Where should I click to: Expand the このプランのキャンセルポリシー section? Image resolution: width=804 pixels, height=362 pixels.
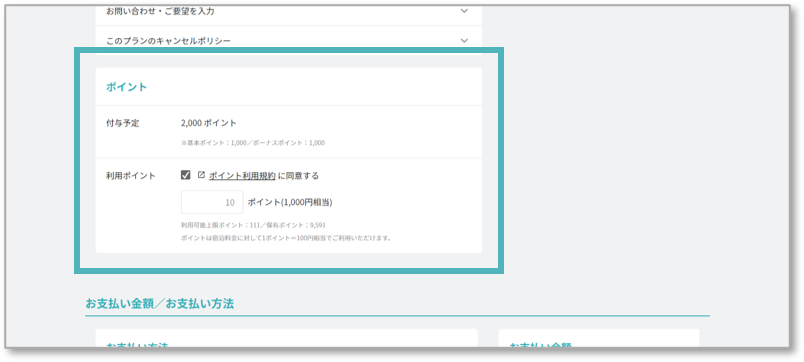[x=289, y=40]
